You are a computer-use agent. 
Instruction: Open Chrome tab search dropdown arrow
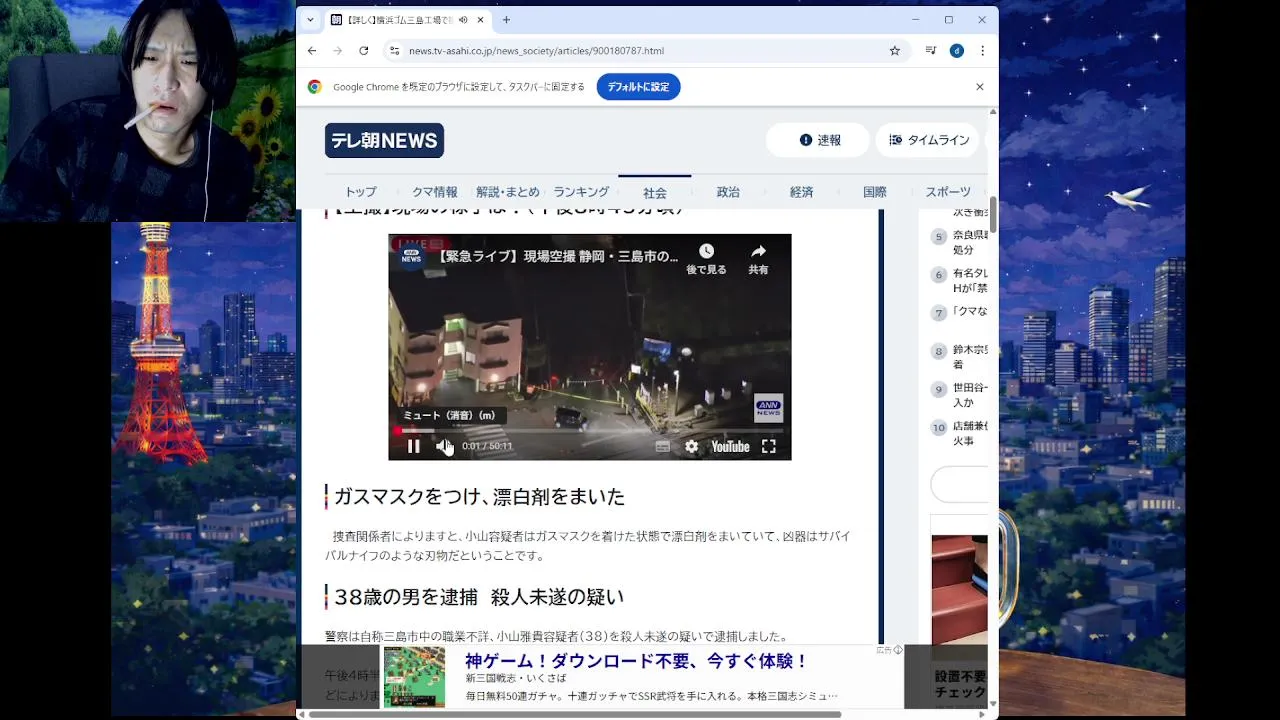pos(310,20)
